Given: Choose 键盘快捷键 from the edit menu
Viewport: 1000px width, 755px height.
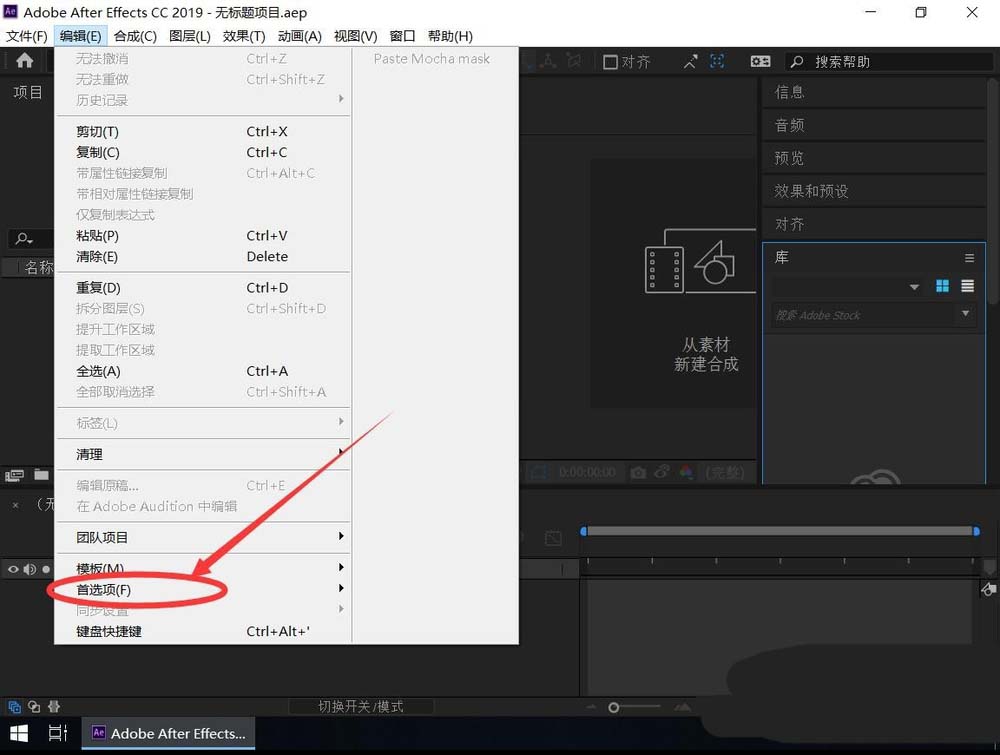Looking at the screenshot, I should point(203,631).
